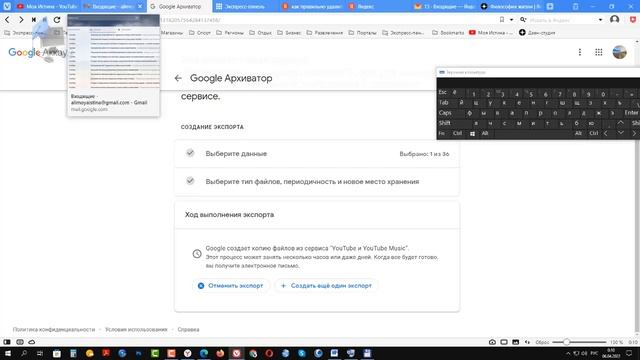
Task: Click Создать ещё один экспорт button
Action: coord(326,286)
